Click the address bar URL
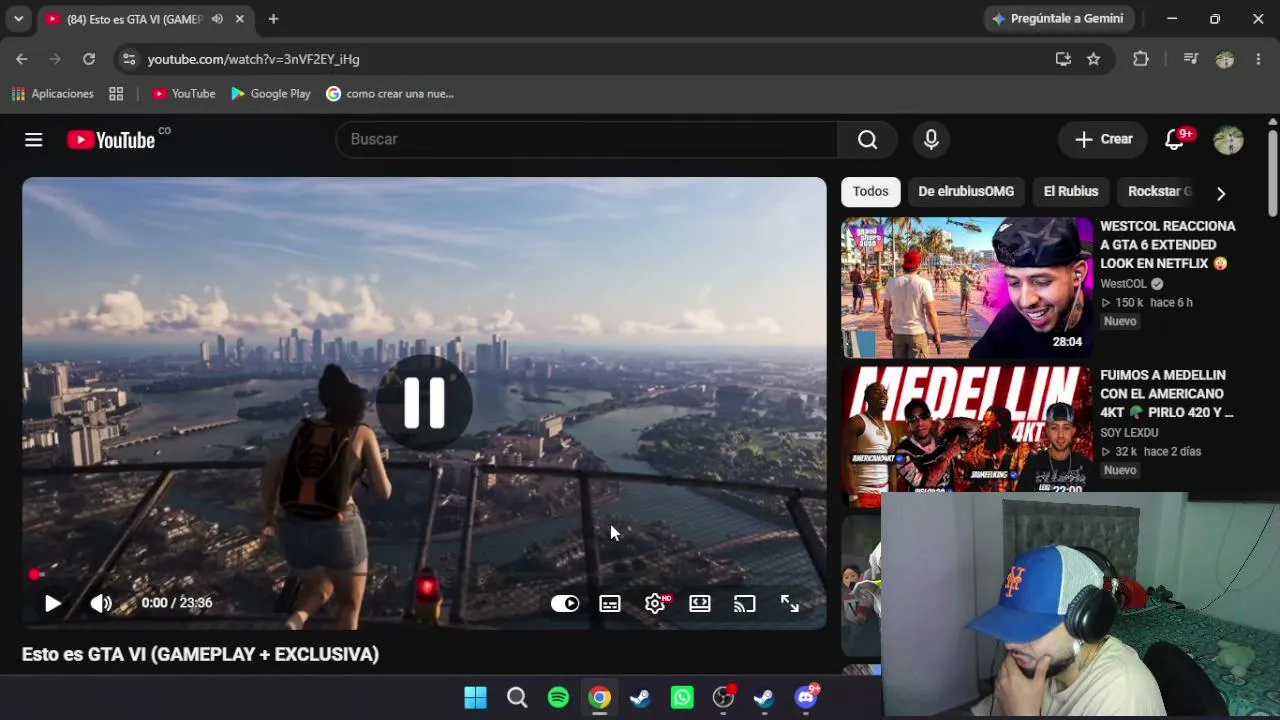Viewport: 1280px width, 720px height. coord(254,59)
